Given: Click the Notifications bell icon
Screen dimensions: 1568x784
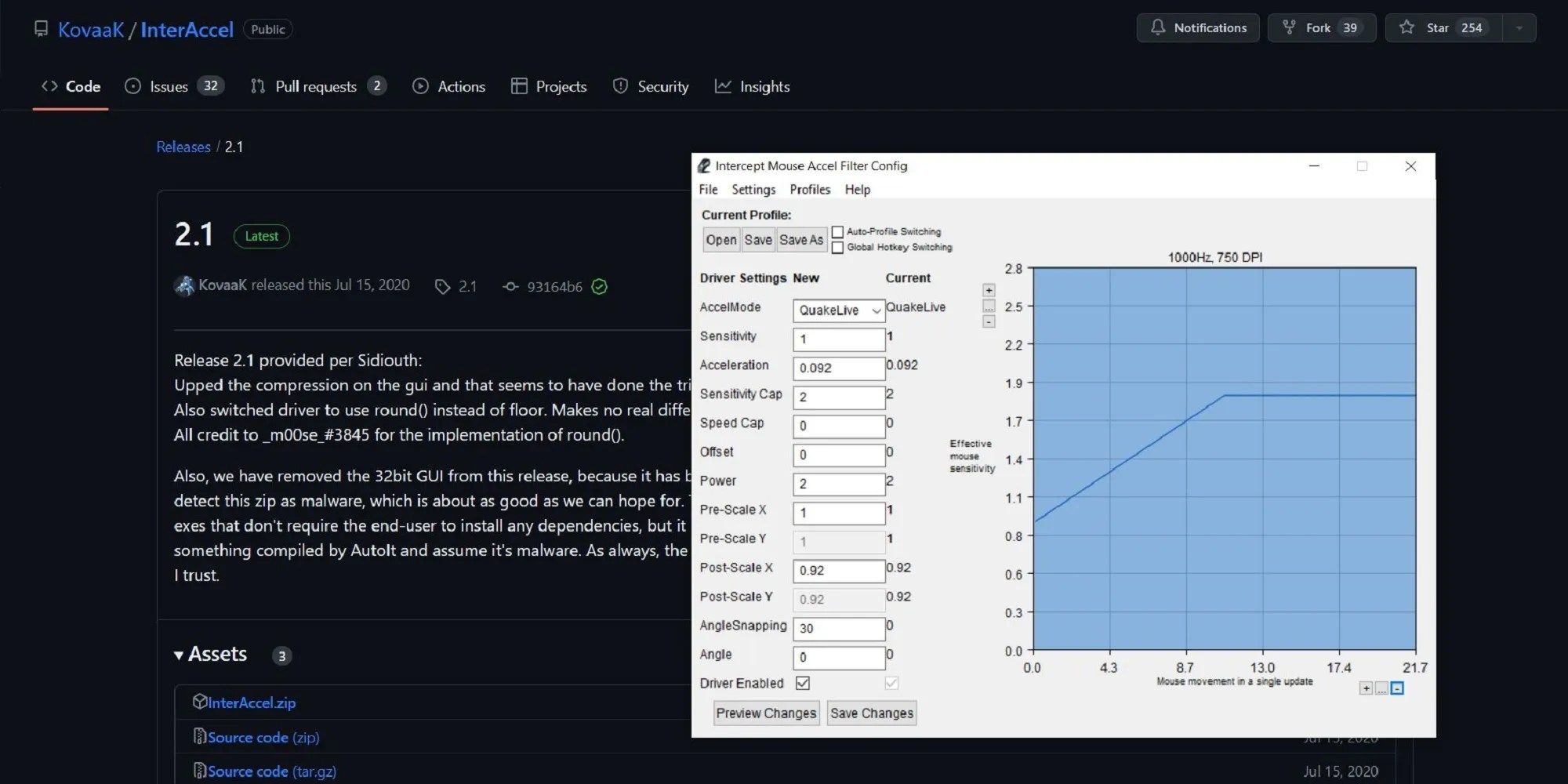Looking at the screenshot, I should [1158, 27].
